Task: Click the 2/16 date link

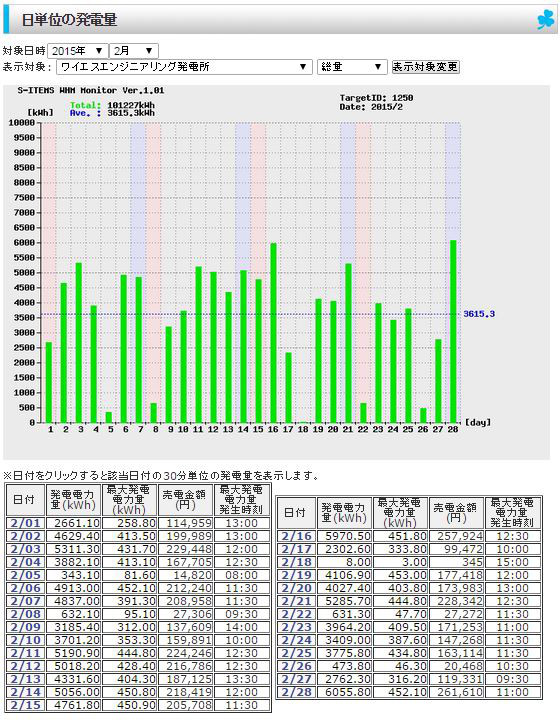Action: coord(297,536)
